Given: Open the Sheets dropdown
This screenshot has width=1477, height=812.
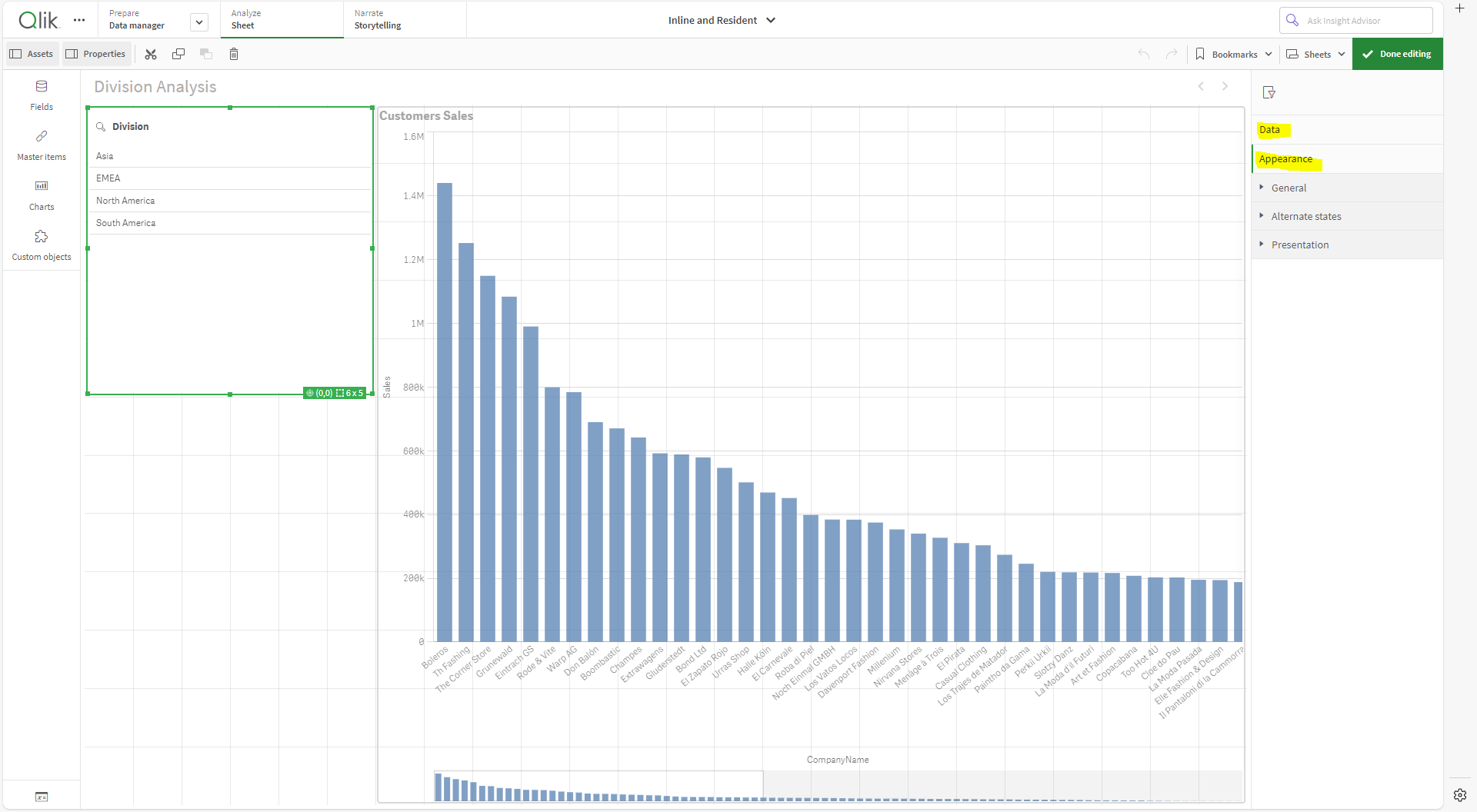Looking at the screenshot, I should click(x=1316, y=54).
